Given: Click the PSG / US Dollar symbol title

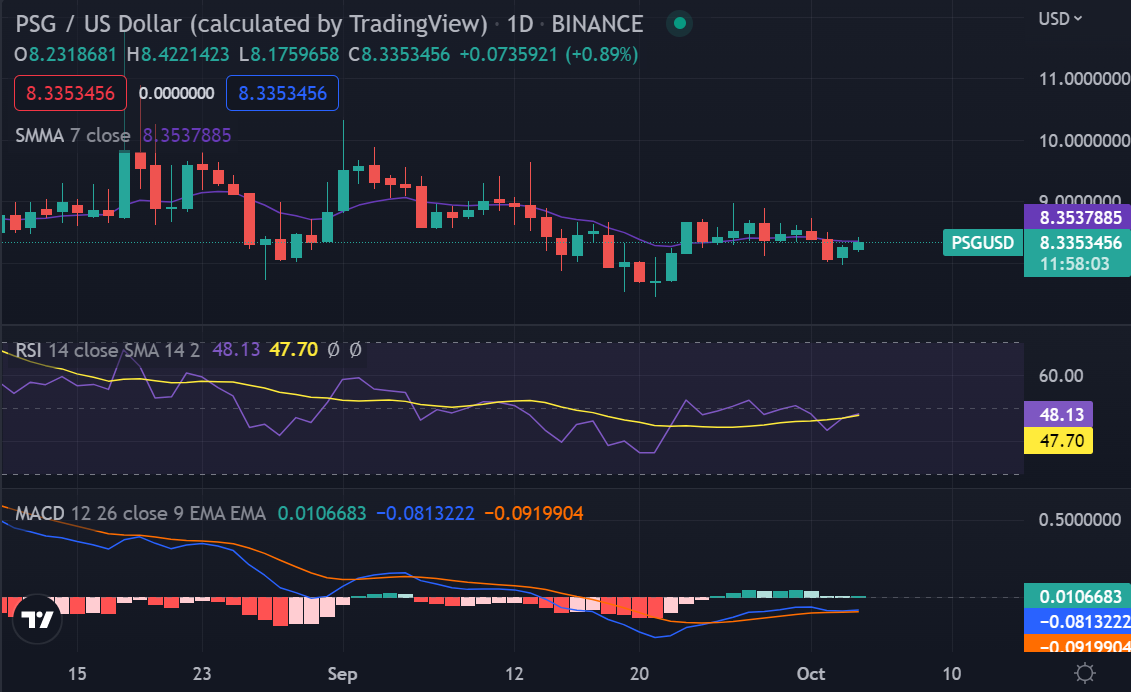Looking at the screenshot, I should pyautogui.click(x=251, y=24).
